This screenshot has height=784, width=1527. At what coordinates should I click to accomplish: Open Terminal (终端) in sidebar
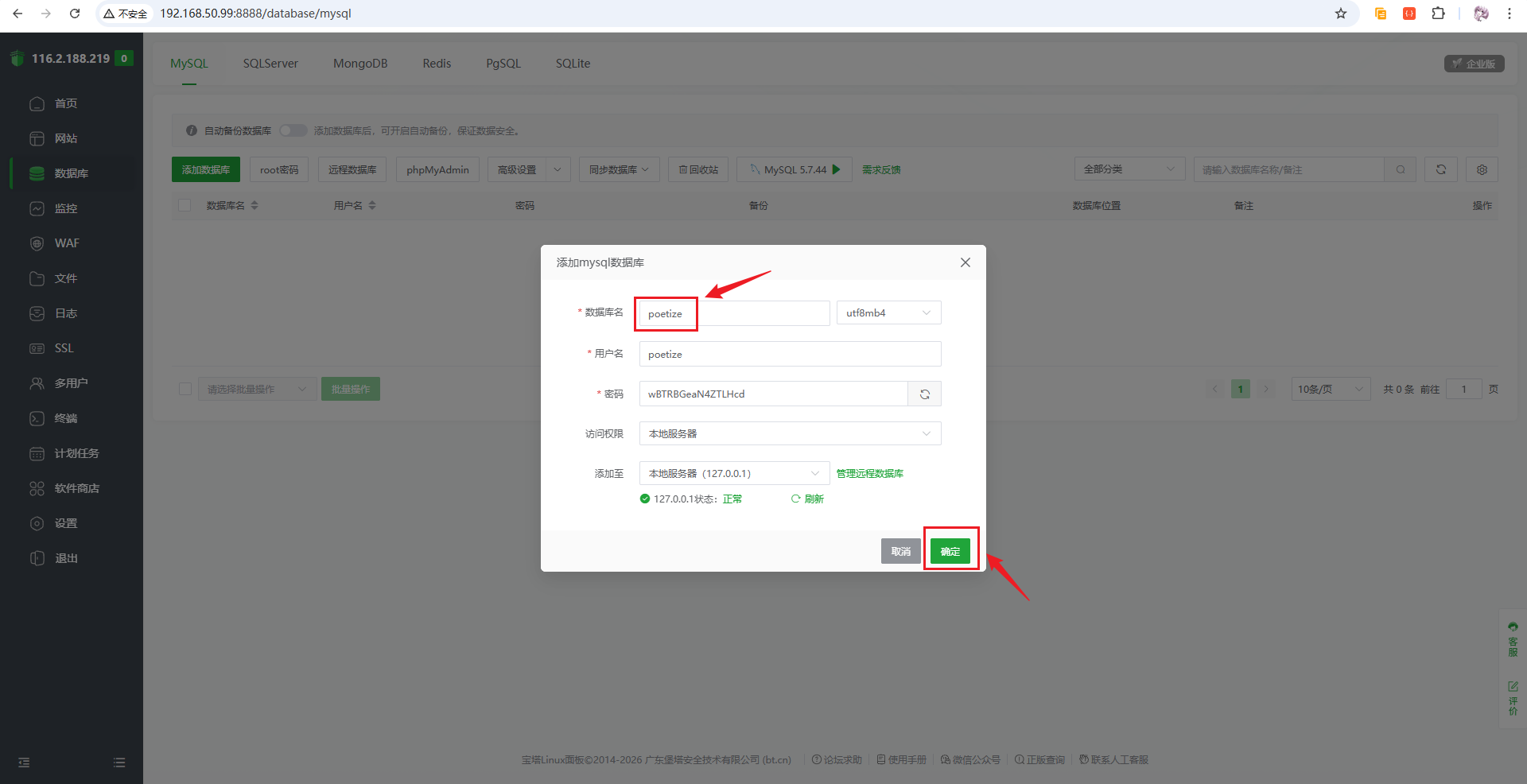65,418
